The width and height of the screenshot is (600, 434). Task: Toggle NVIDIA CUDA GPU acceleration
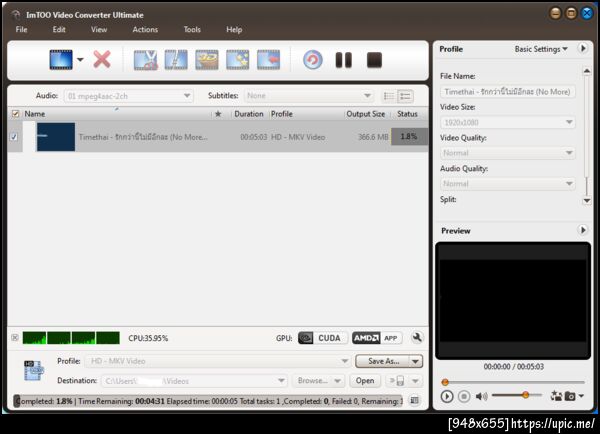point(323,338)
